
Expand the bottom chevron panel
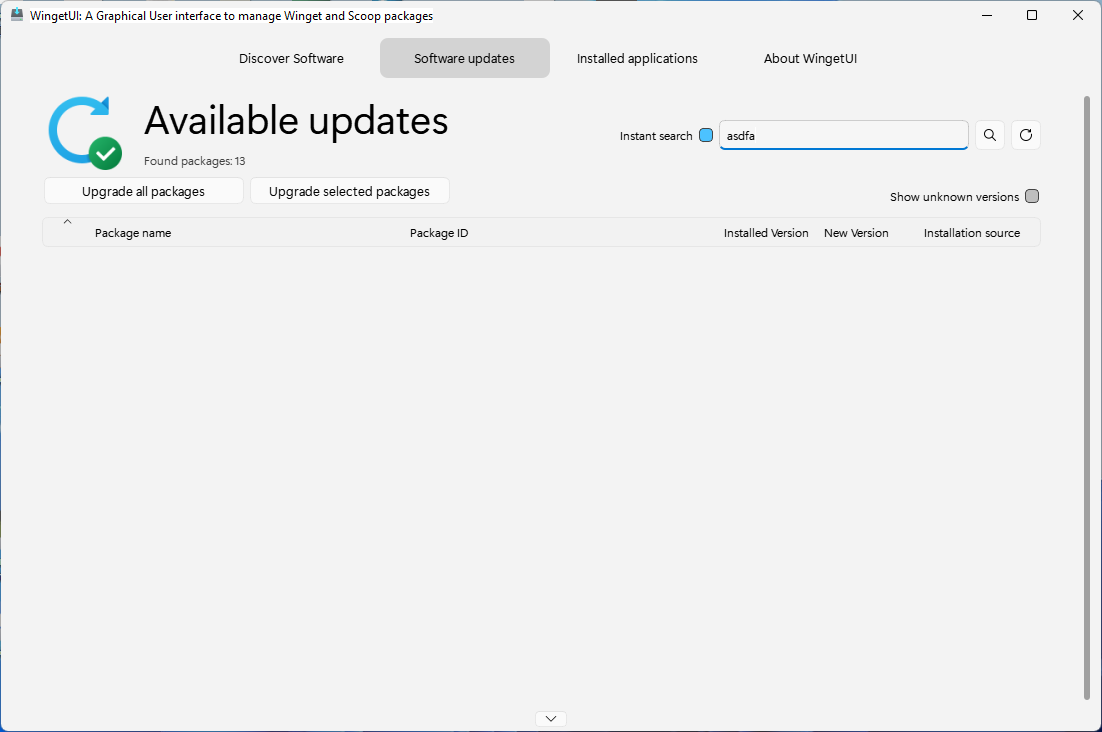pos(550,718)
